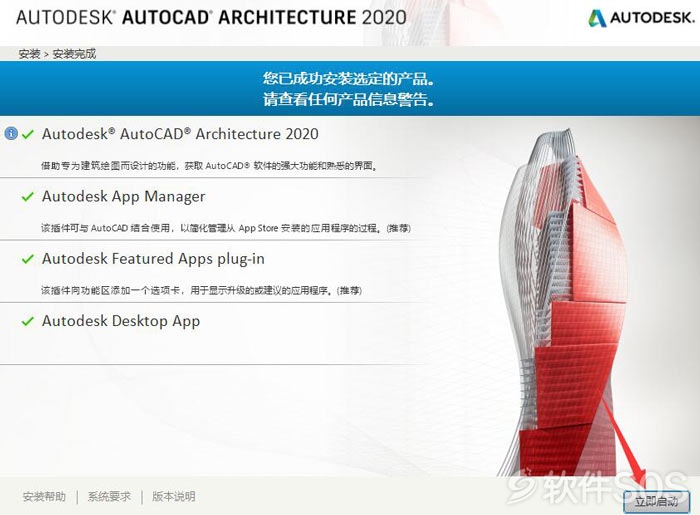Open the 系统要求 system requirements link
The image size is (700, 515).
click(109, 496)
